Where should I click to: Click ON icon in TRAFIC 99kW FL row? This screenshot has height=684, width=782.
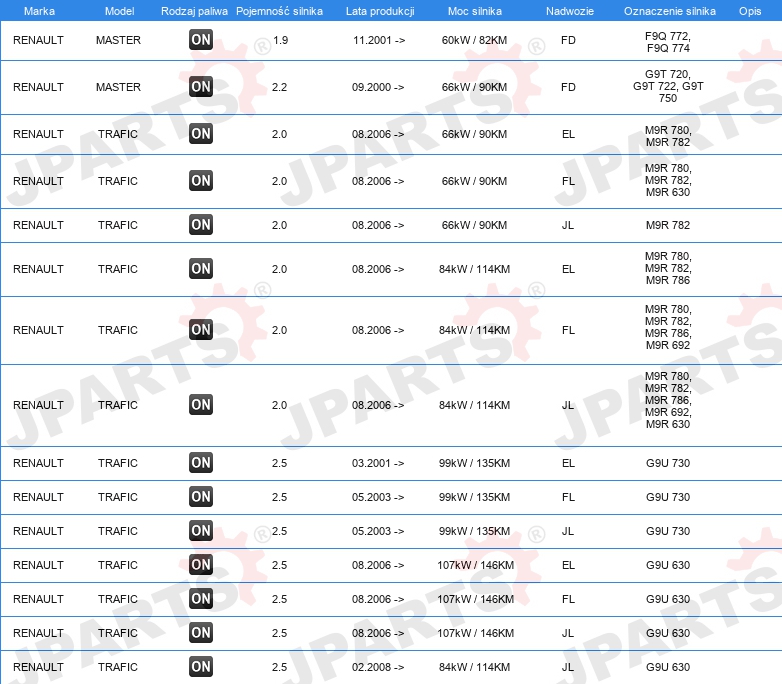201,496
